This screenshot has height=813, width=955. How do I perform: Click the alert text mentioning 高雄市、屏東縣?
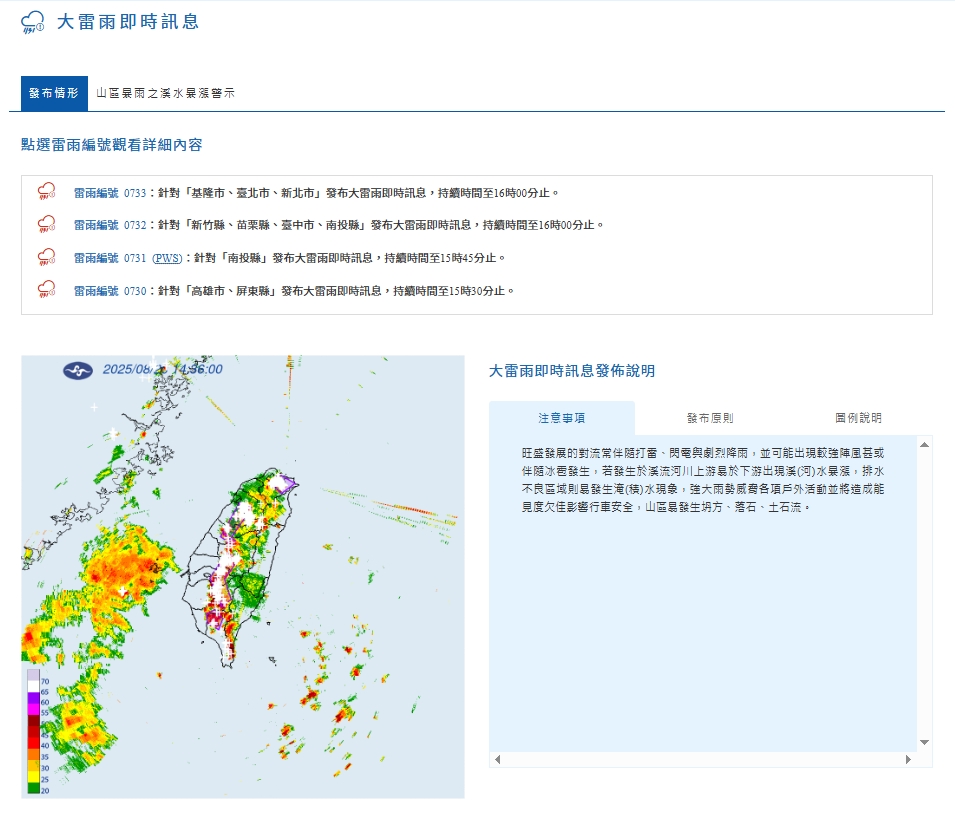[x=336, y=291]
